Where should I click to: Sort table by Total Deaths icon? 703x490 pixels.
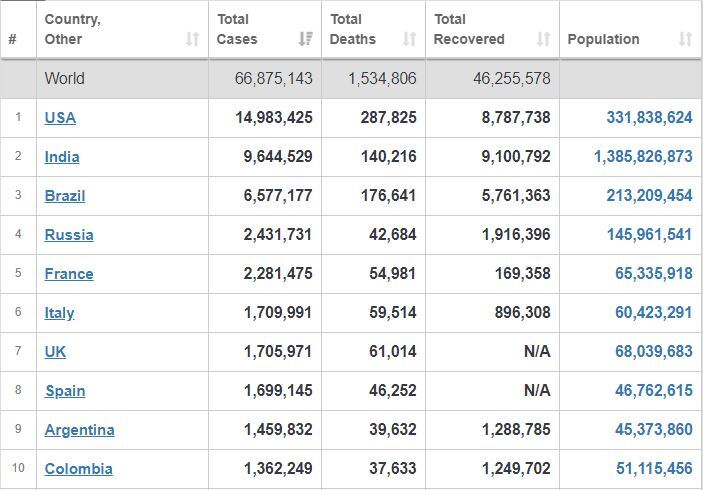pyautogui.click(x=409, y=39)
